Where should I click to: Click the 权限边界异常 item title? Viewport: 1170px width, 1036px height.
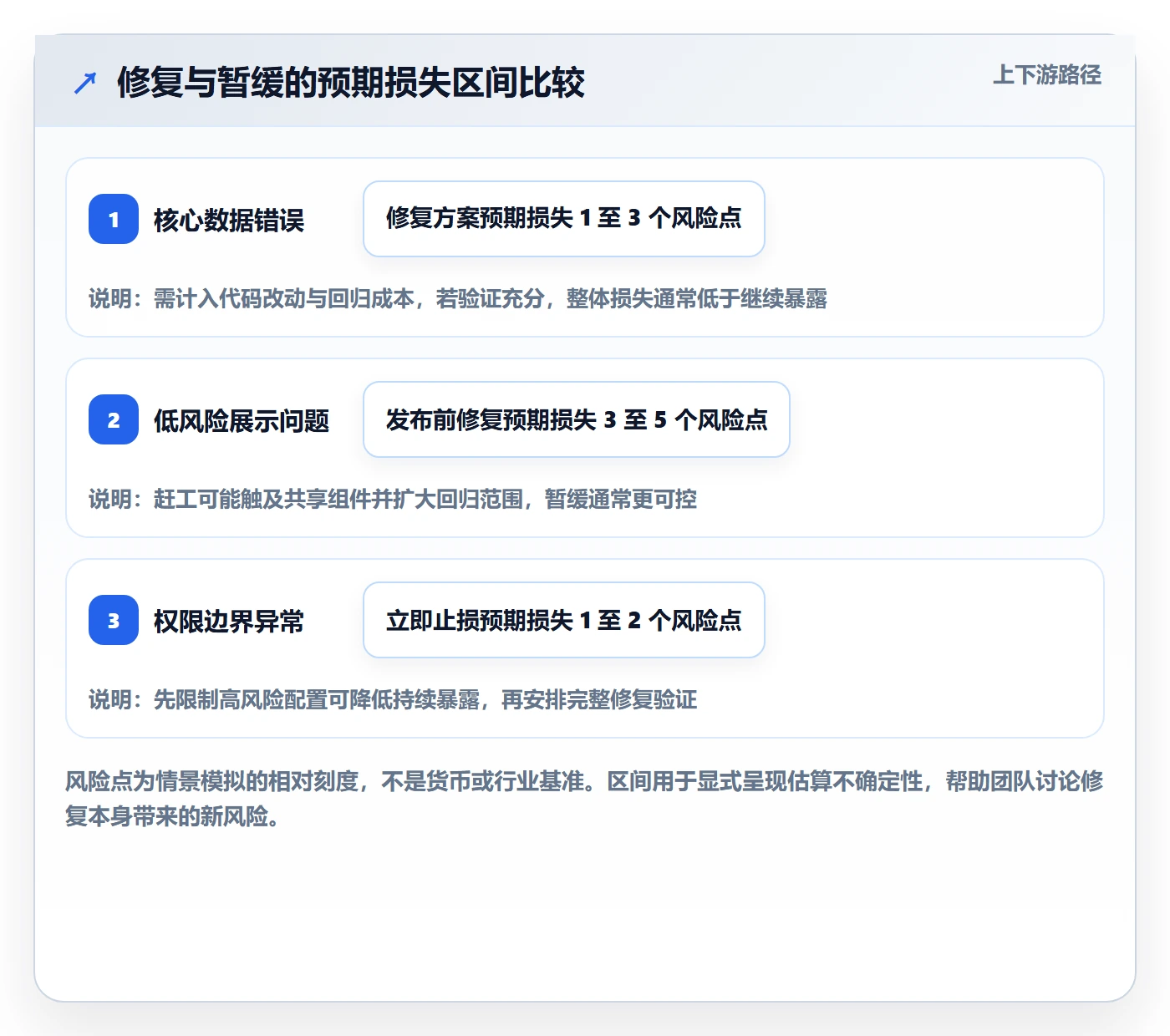pyautogui.click(x=229, y=621)
